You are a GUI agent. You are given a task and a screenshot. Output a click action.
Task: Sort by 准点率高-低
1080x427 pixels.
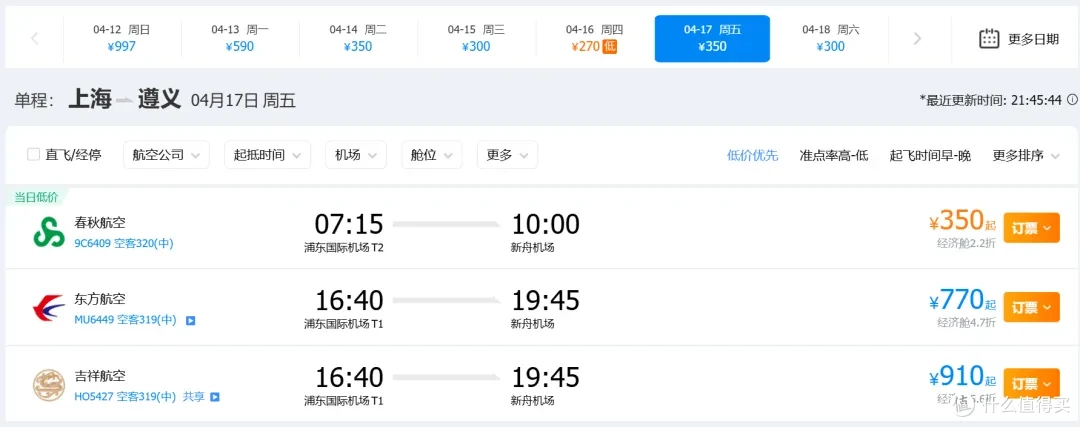834,156
